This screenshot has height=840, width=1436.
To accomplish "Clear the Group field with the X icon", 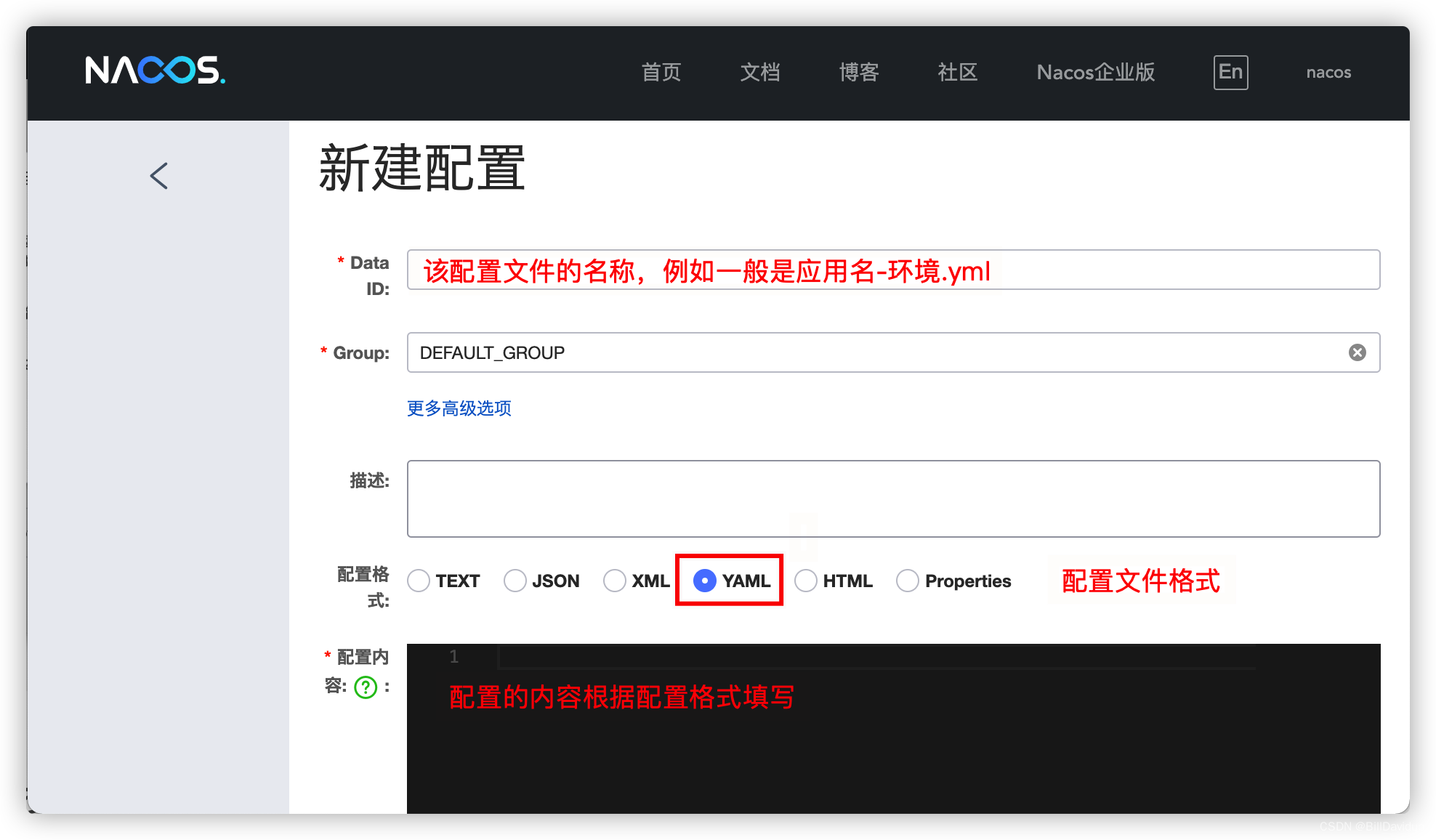I will (x=1357, y=352).
